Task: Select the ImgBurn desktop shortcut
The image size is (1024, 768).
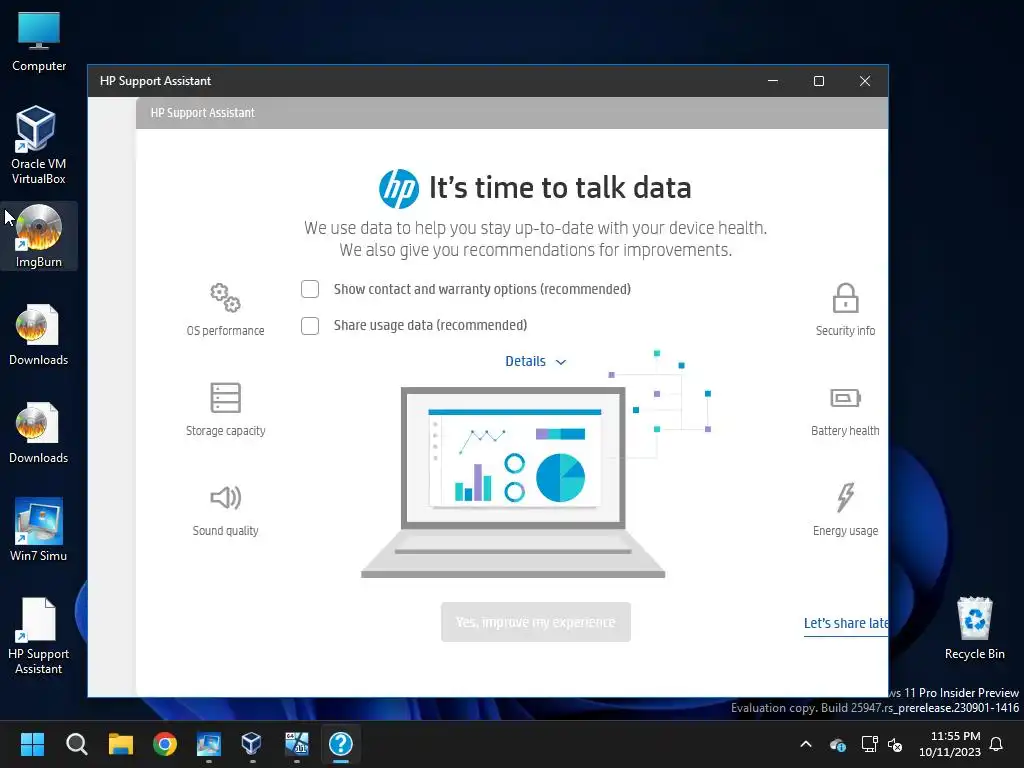Action: (x=39, y=236)
